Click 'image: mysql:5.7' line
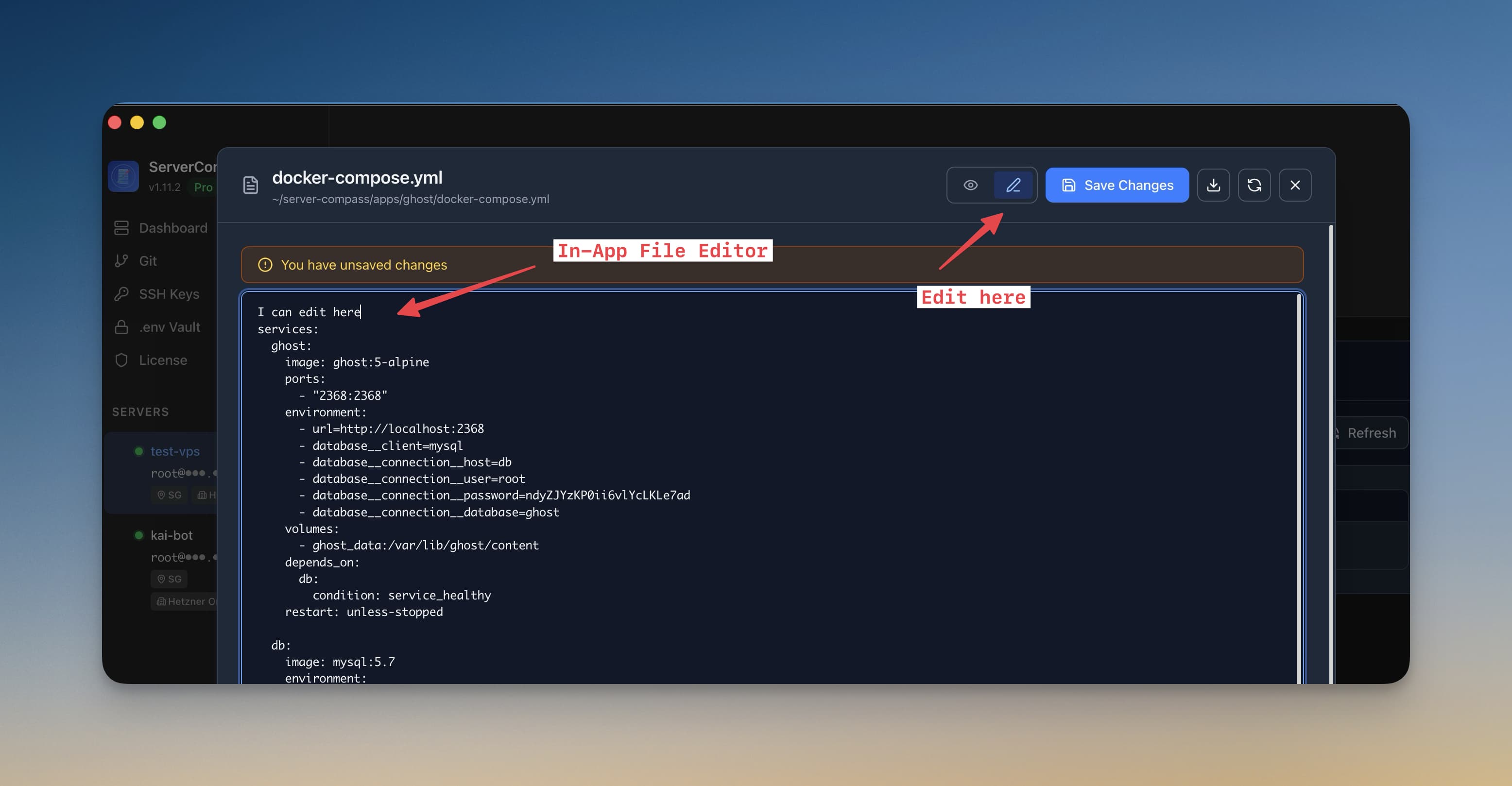The width and height of the screenshot is (1512, 786). [x=340, y=662]
